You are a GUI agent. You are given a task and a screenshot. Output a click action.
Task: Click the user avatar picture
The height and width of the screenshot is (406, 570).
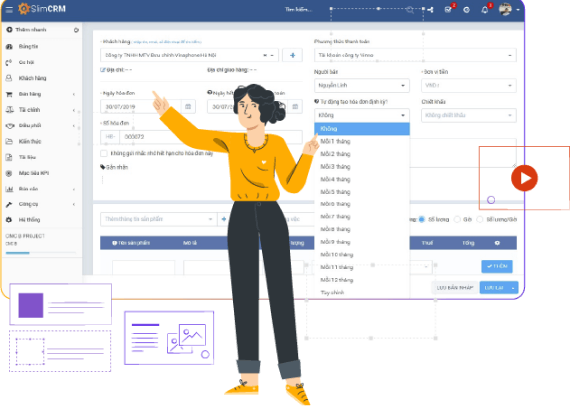click(x=505, y=9)
